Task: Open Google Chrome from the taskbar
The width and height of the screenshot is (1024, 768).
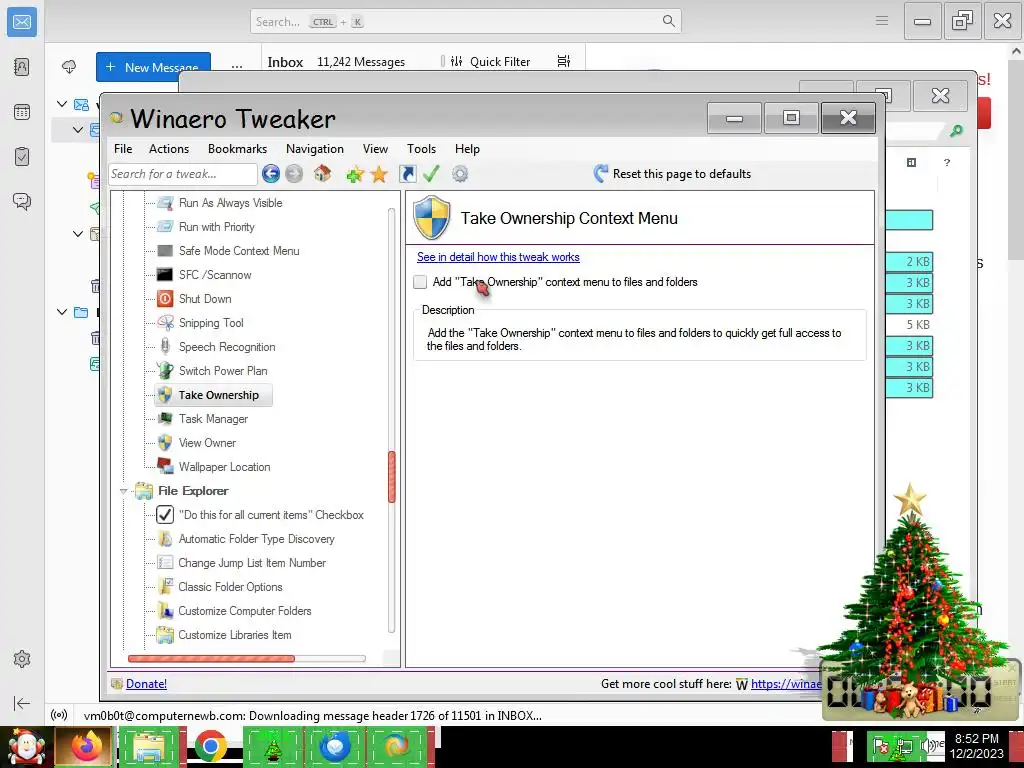Action: 210,746
